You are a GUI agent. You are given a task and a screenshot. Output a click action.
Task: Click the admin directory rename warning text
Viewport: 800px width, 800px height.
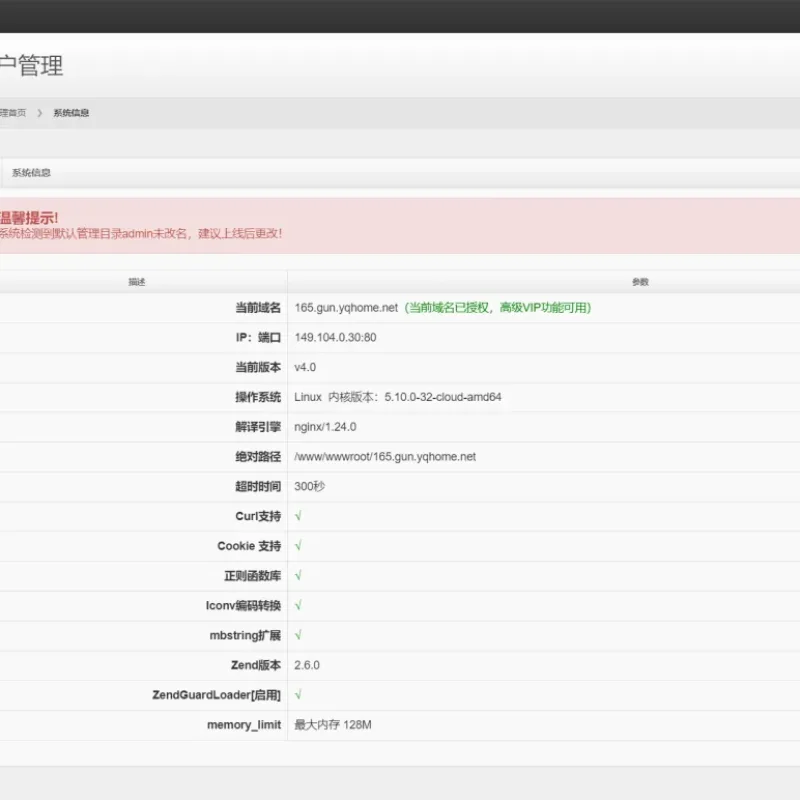pyautogui.click(x=141, y=233)
